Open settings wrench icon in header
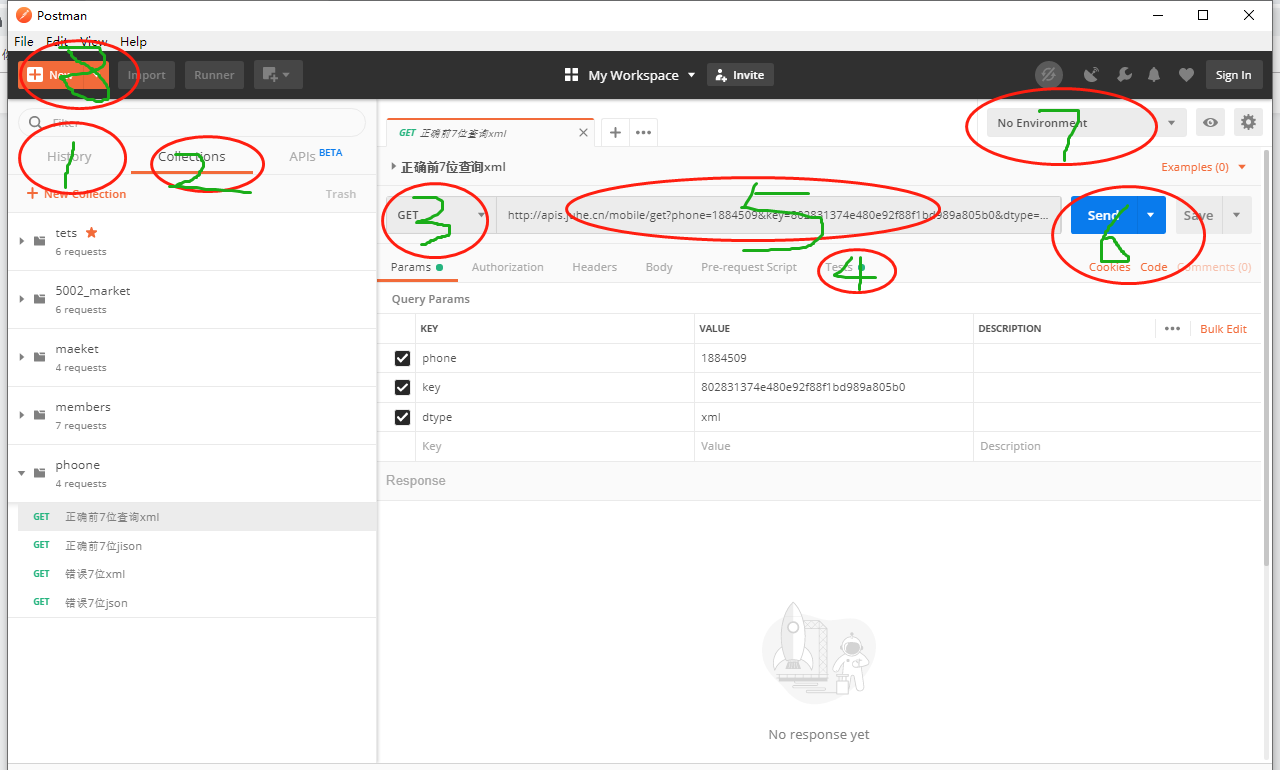The height and width of the screenshot is (770, 1280). click(x=1124, y=75)
